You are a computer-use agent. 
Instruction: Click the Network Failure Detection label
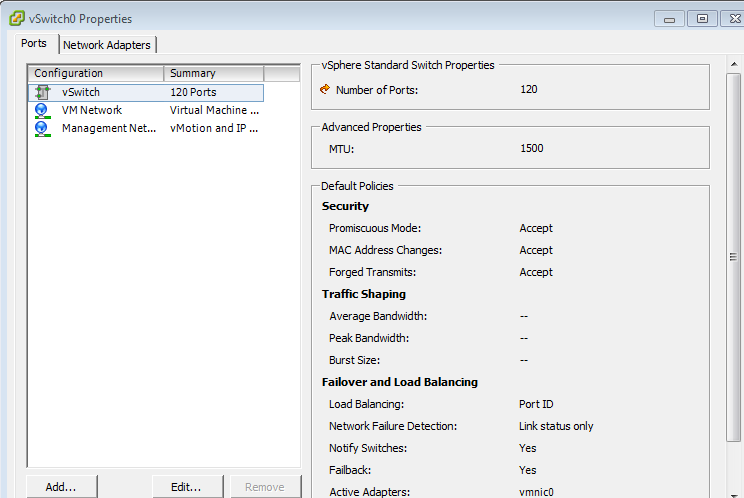point(393,426)
